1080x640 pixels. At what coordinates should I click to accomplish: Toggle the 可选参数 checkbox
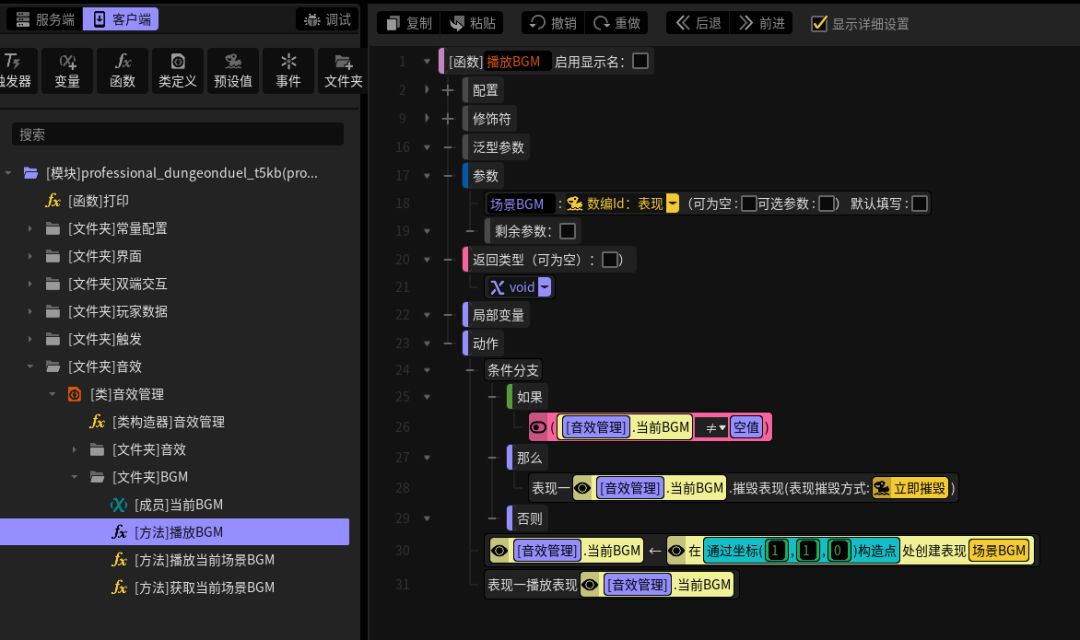[827, 204]
